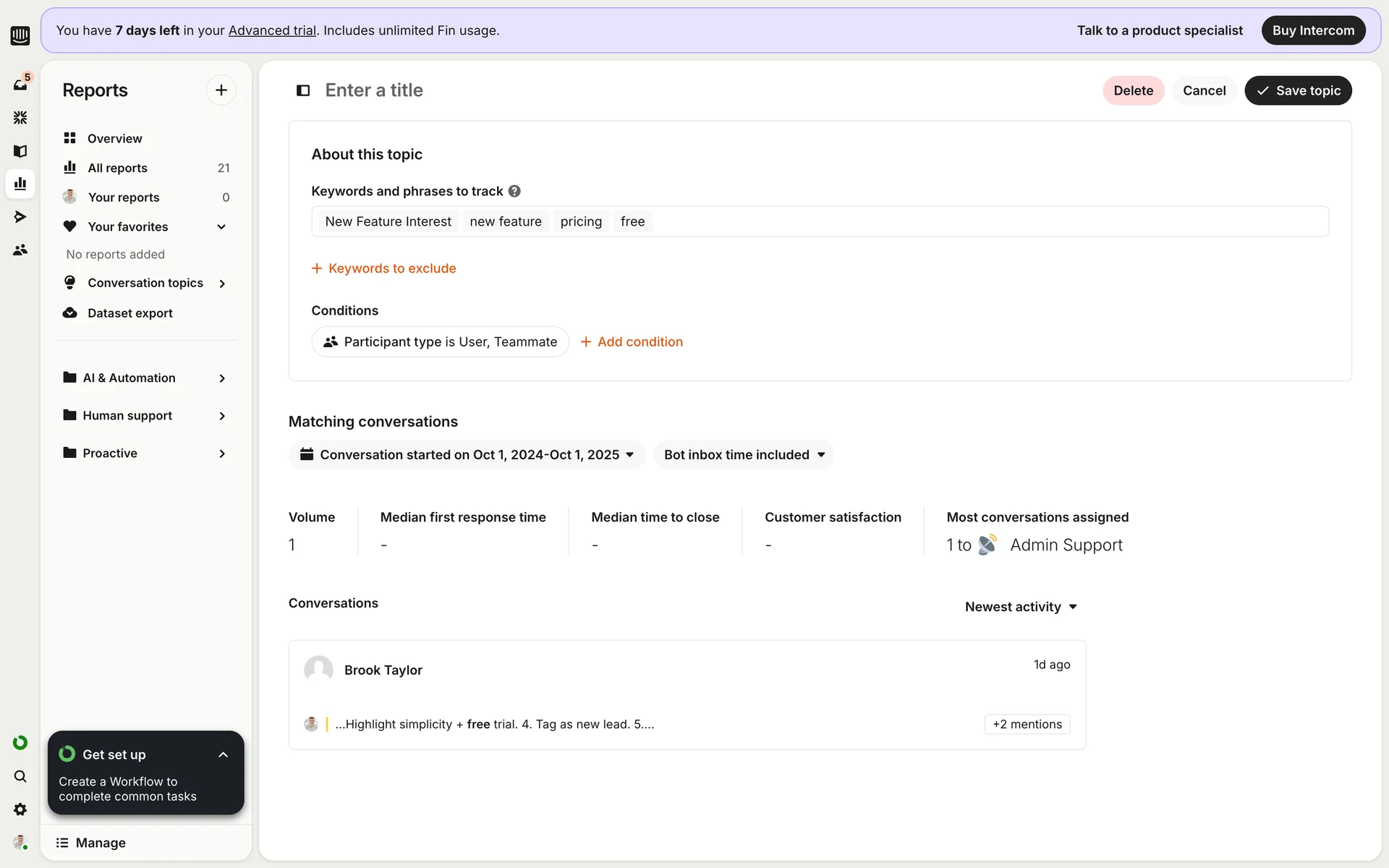1389x868 pixels.
Task: Open the Newest activity sort dropdown
Action: click(x=1021, y=607)
